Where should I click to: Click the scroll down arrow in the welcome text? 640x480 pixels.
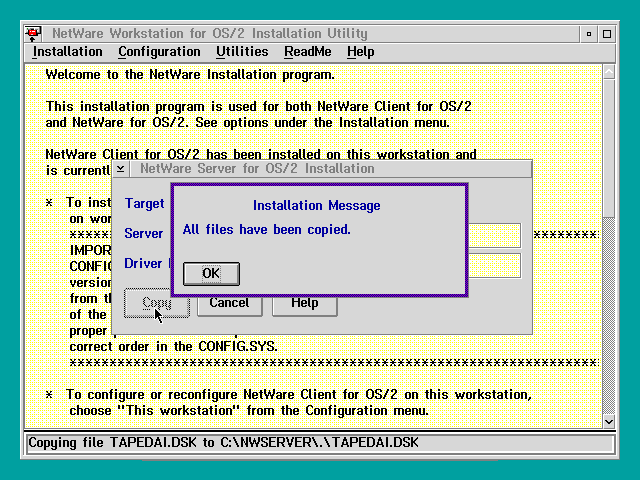point(609,421)
